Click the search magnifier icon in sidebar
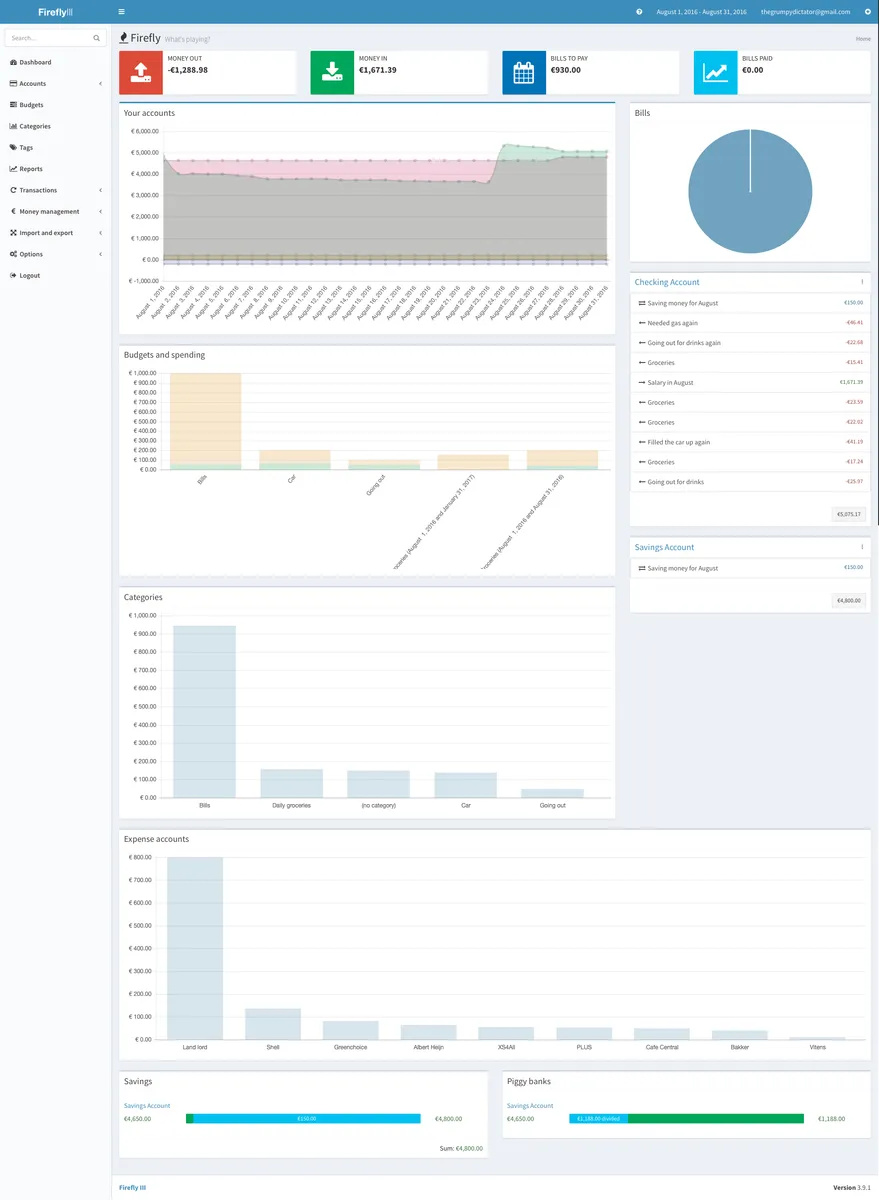879x1200 pixels. (x=97, y=38)
